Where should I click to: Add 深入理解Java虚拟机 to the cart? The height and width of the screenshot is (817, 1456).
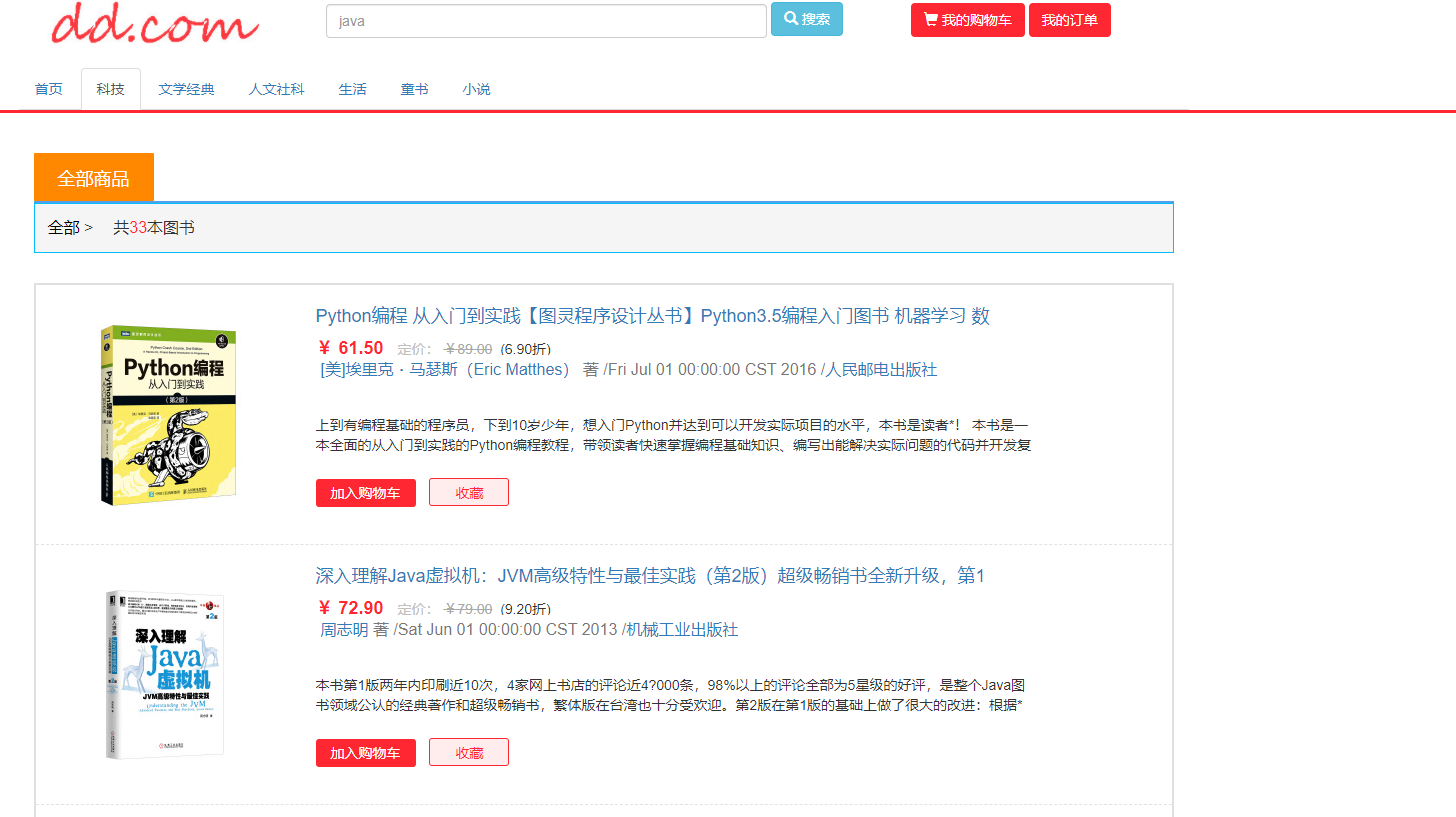tap(366, 752)
